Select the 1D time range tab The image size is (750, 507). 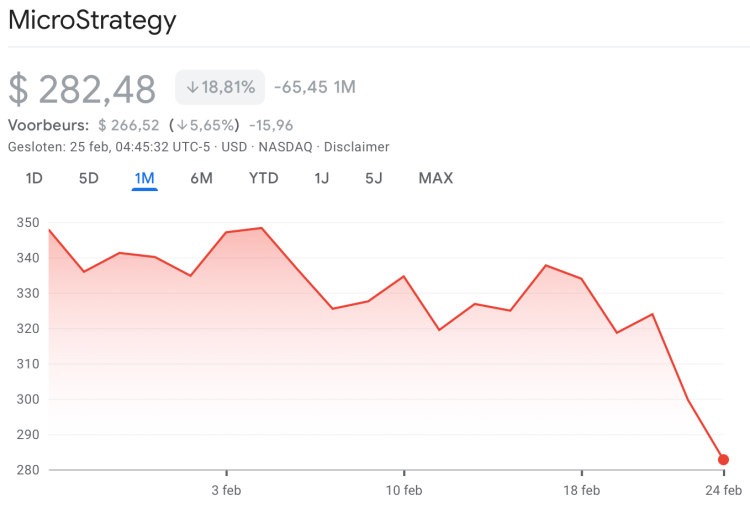34,178
